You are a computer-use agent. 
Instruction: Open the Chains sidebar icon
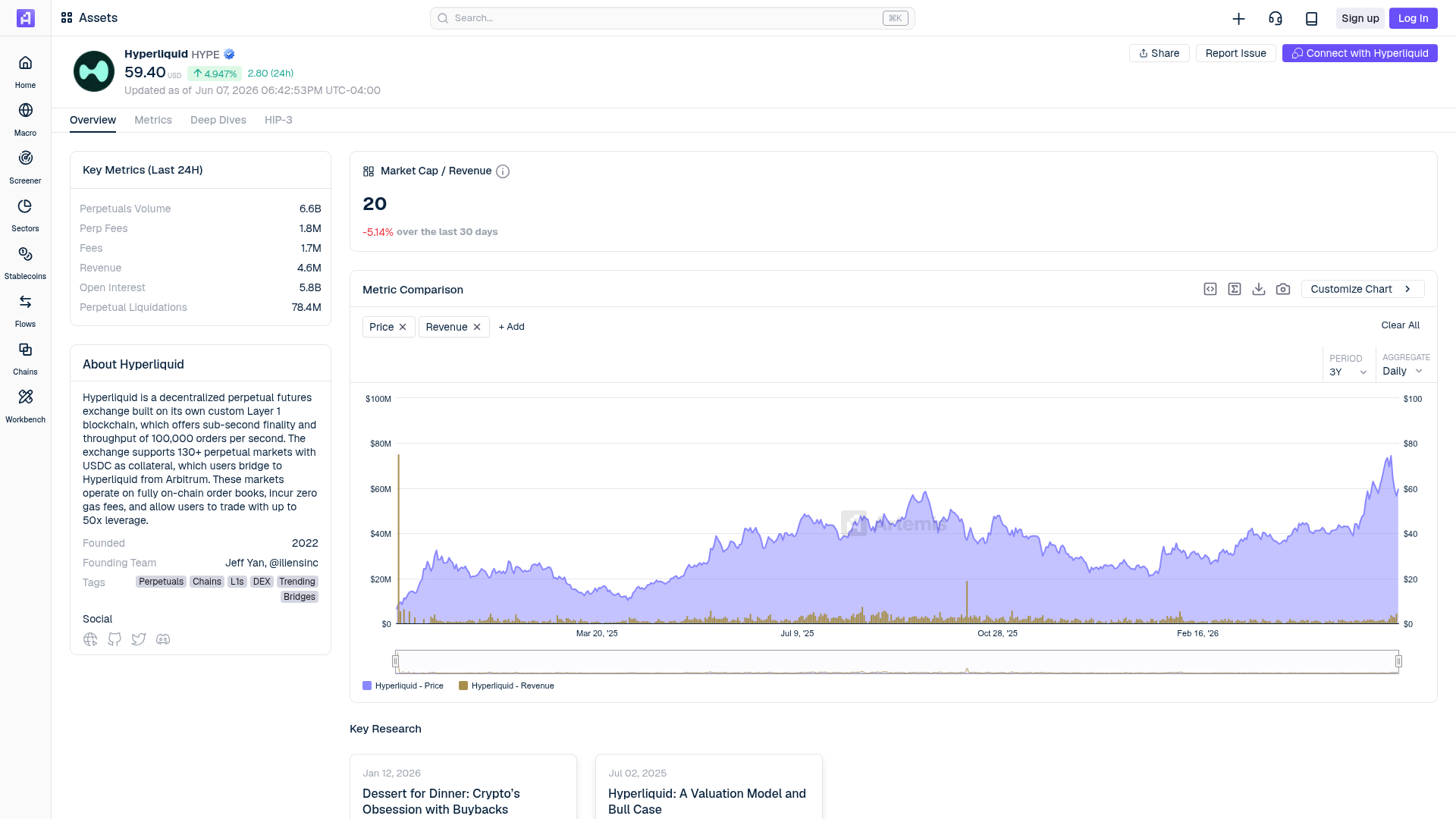click(25, 350)
